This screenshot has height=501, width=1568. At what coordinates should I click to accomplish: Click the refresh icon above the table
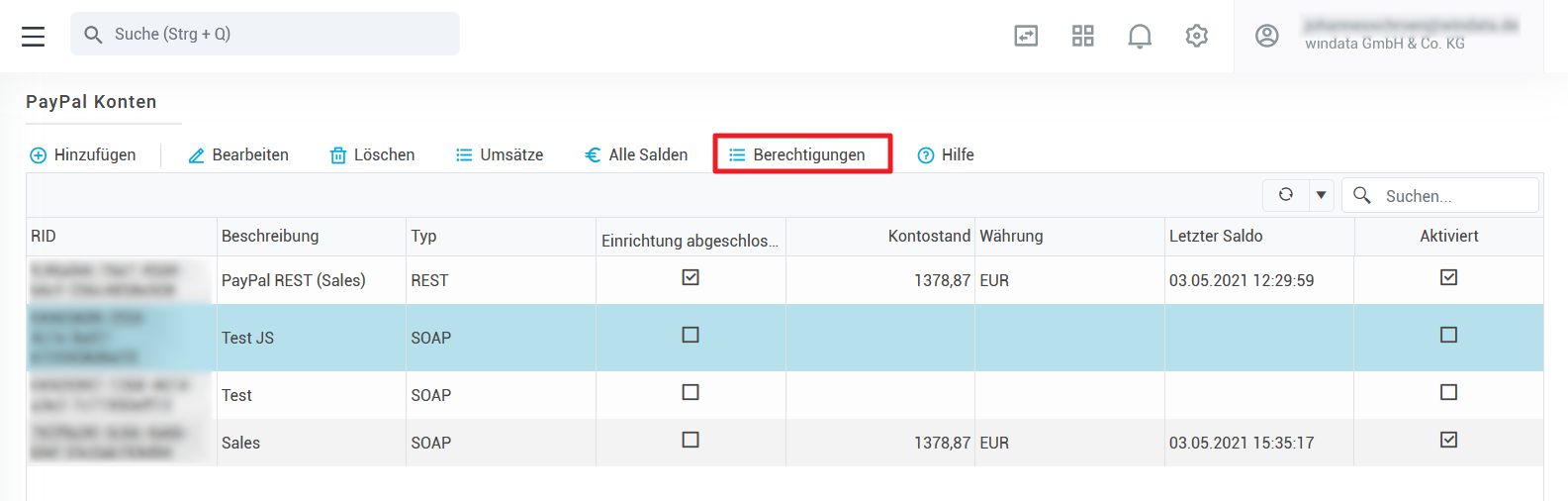point(1286,195)
